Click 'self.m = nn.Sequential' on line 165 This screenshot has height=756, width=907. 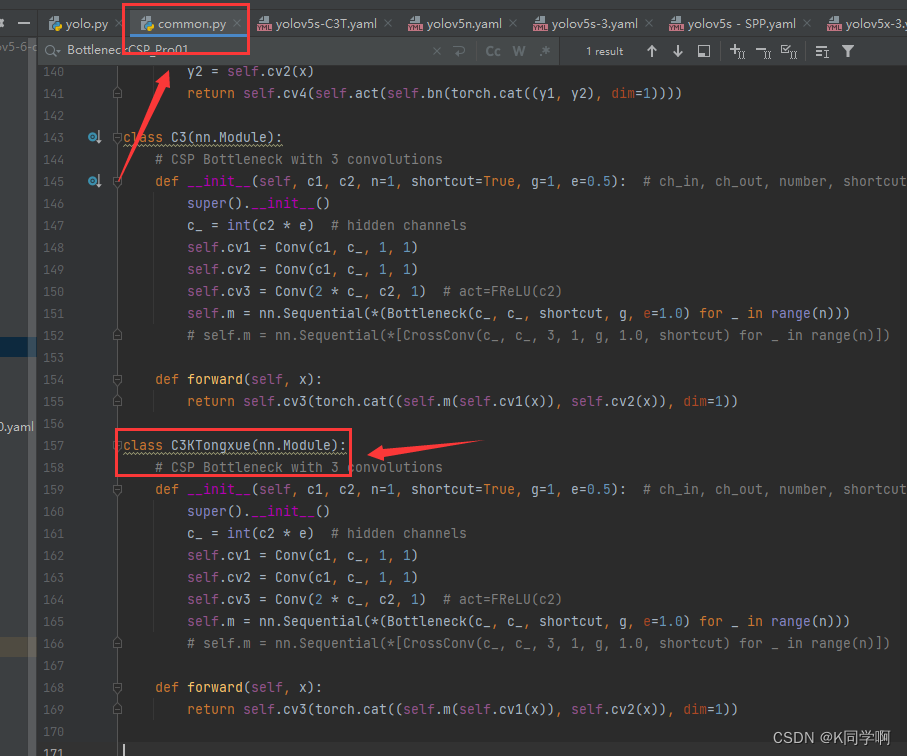(275, 621)
